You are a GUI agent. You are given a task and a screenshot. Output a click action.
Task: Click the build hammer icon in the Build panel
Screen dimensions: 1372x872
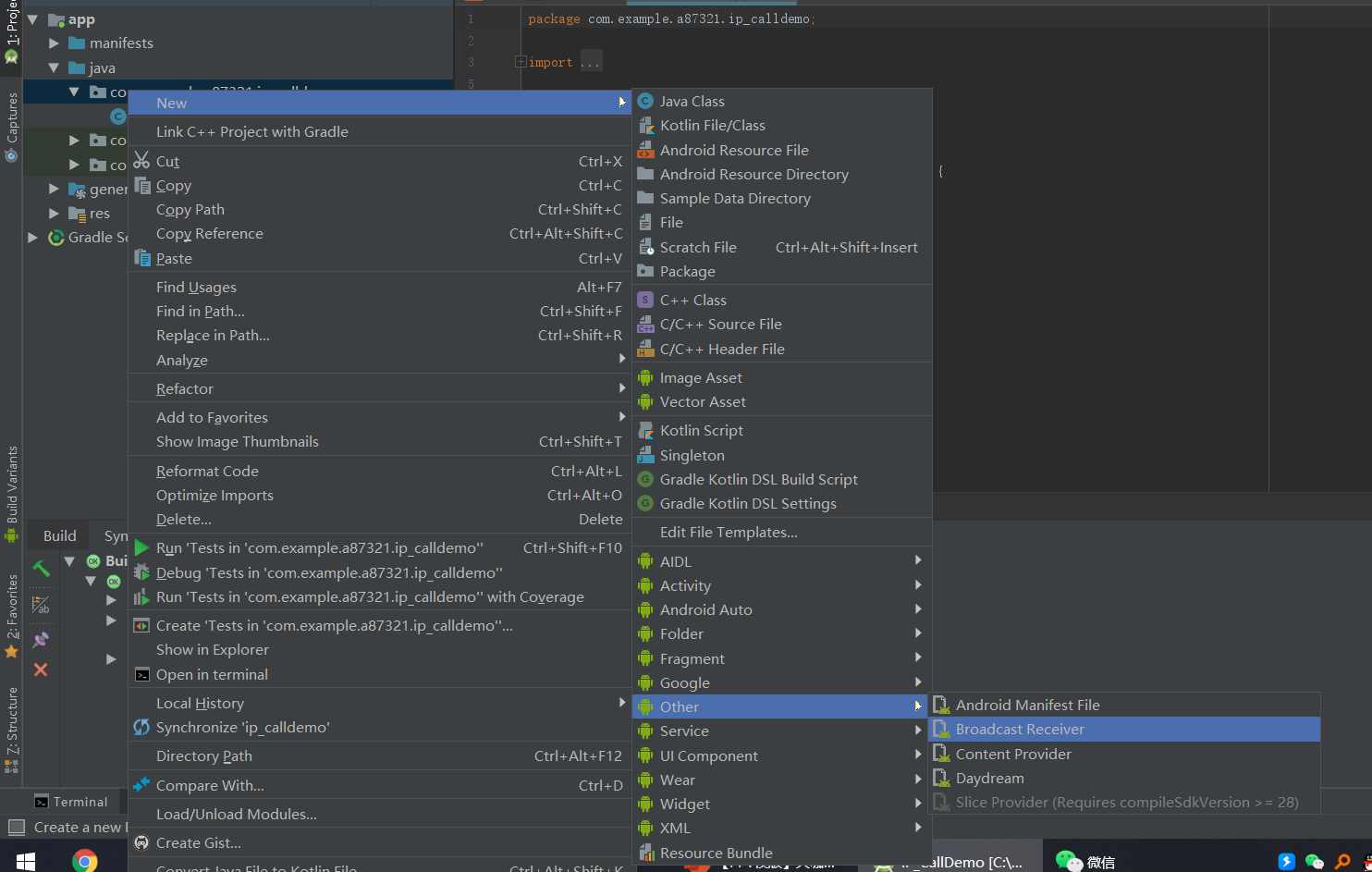pos(41,569)
